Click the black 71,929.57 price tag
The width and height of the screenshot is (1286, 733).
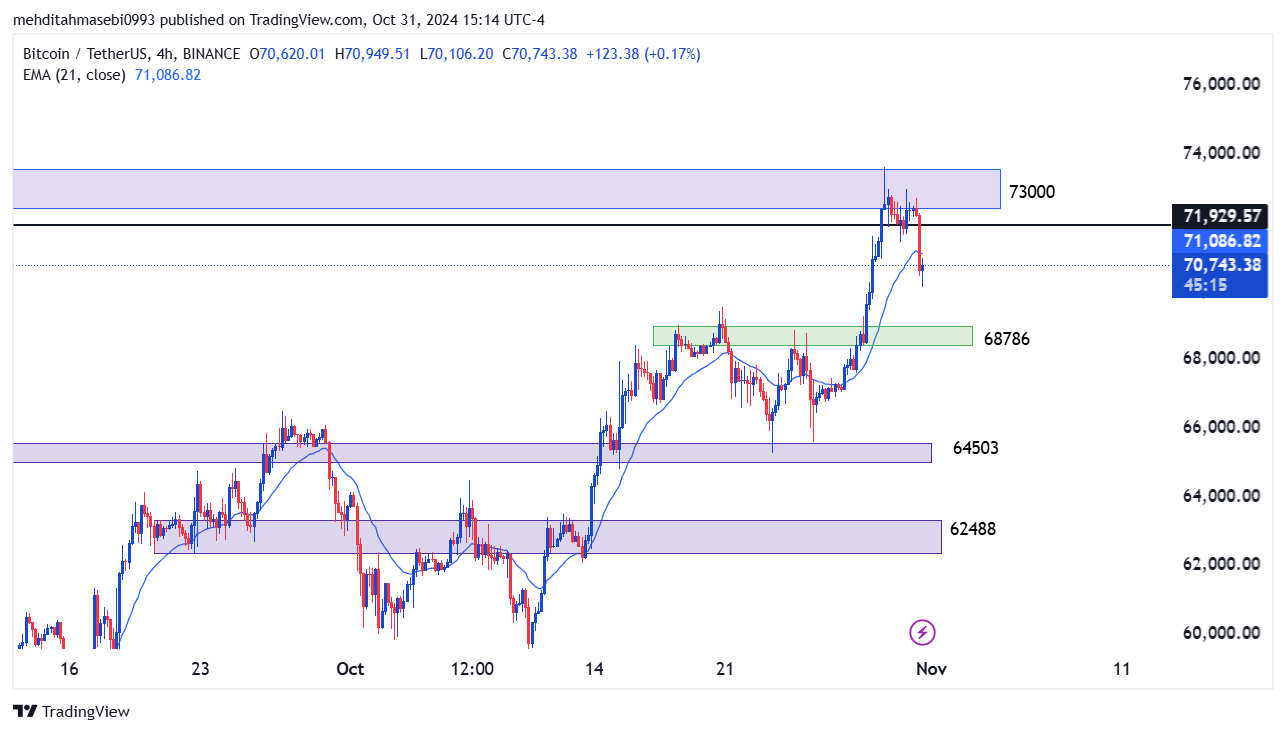[x=1219, y=216]
